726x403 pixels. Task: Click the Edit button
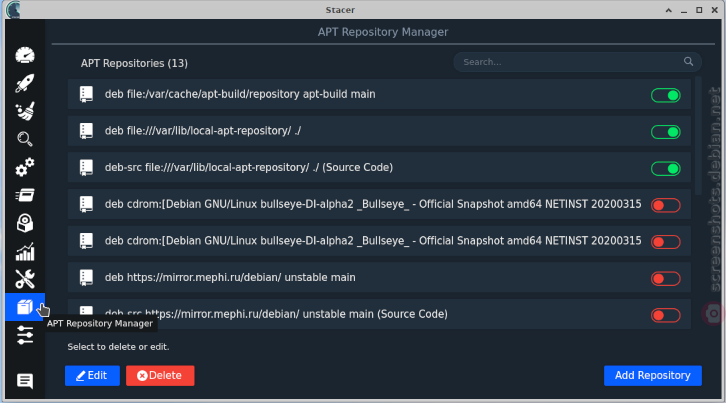click(92, 376)
